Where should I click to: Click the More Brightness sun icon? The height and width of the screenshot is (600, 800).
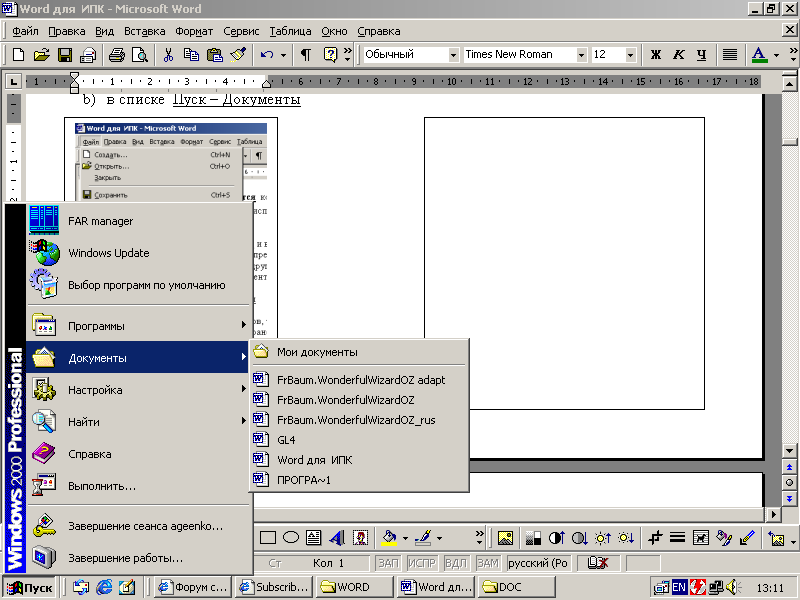[x=603, y=538]
